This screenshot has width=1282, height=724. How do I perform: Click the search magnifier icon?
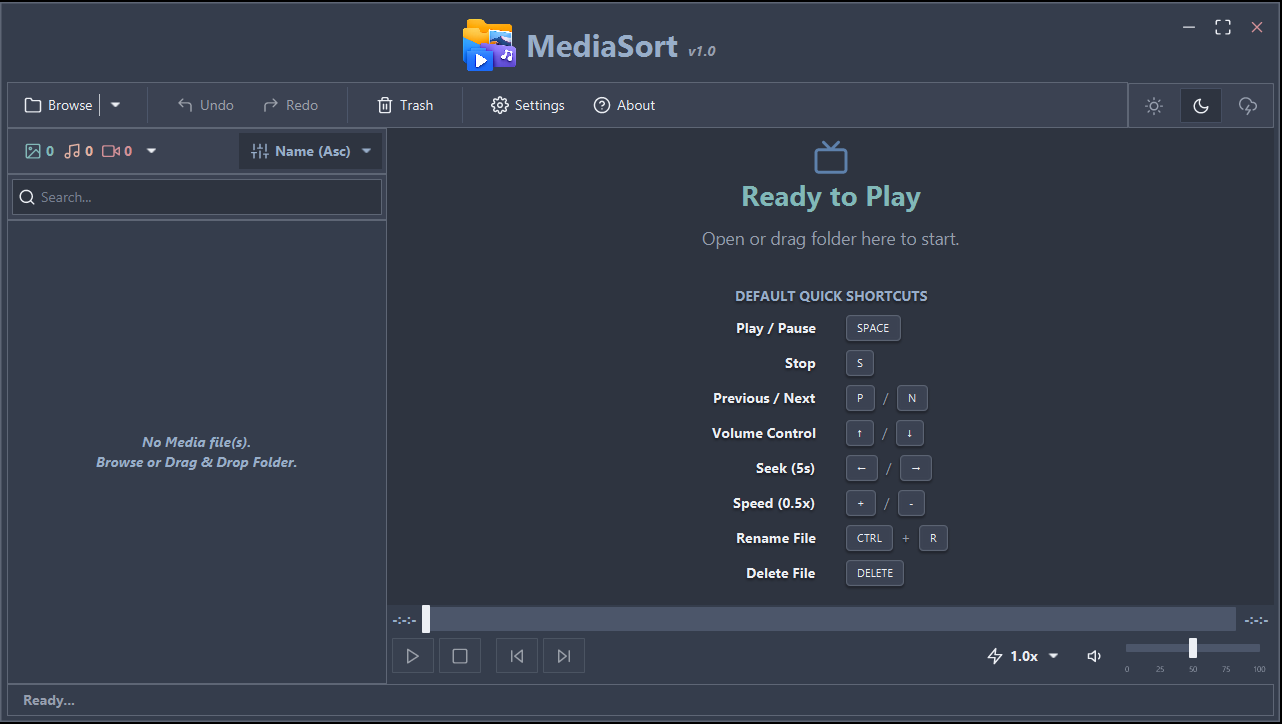tap(27, 197)
